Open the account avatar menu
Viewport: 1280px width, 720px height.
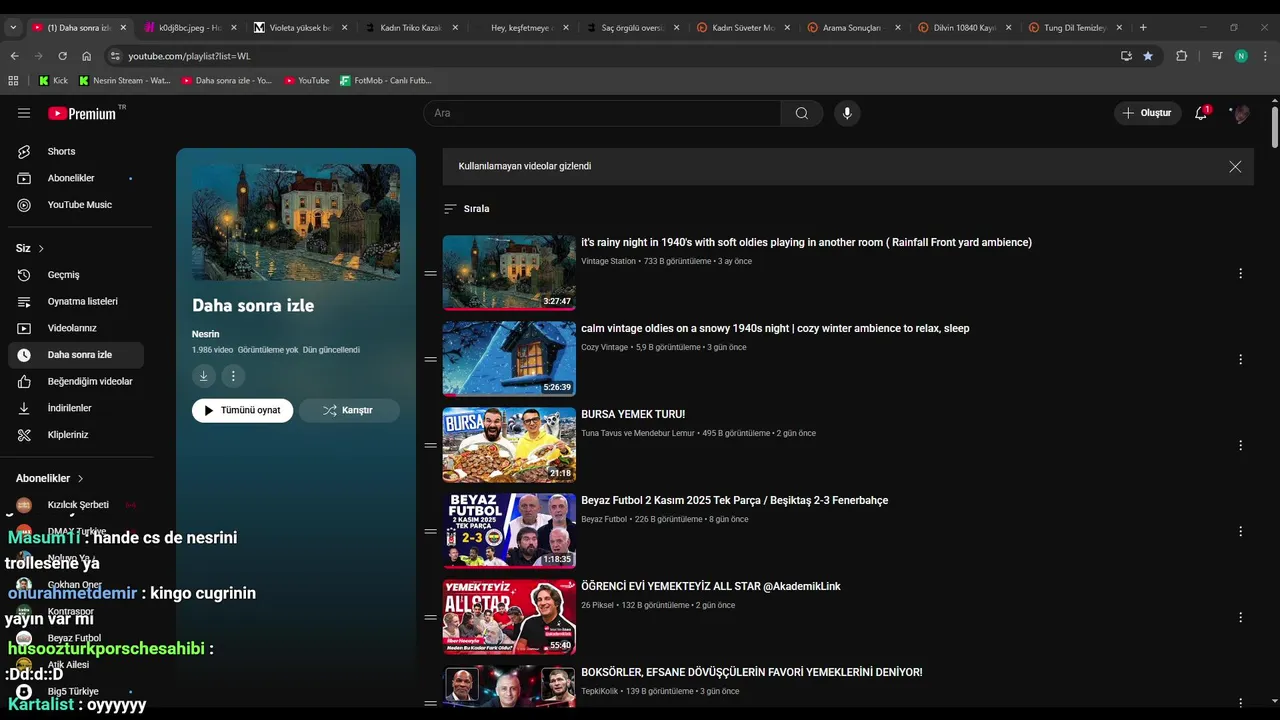1241,113
